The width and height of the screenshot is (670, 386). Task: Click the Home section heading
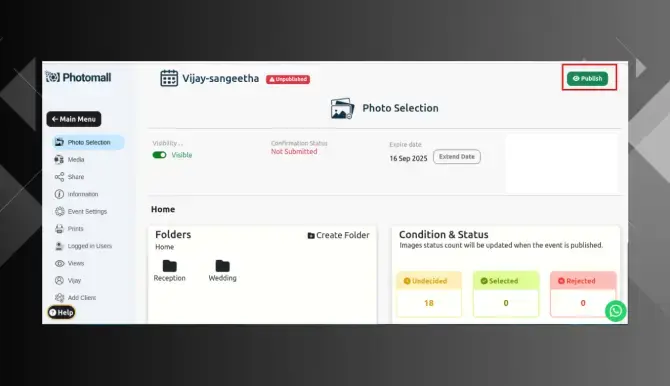click(163, 209)
